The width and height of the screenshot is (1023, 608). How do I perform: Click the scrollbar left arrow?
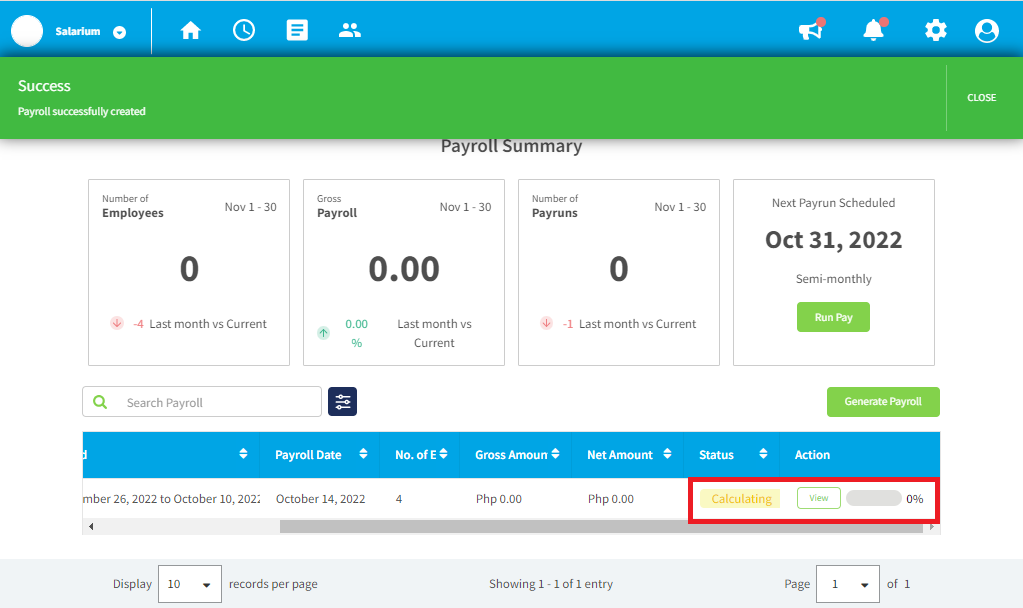pyautogui.click(x=91, y=526)
